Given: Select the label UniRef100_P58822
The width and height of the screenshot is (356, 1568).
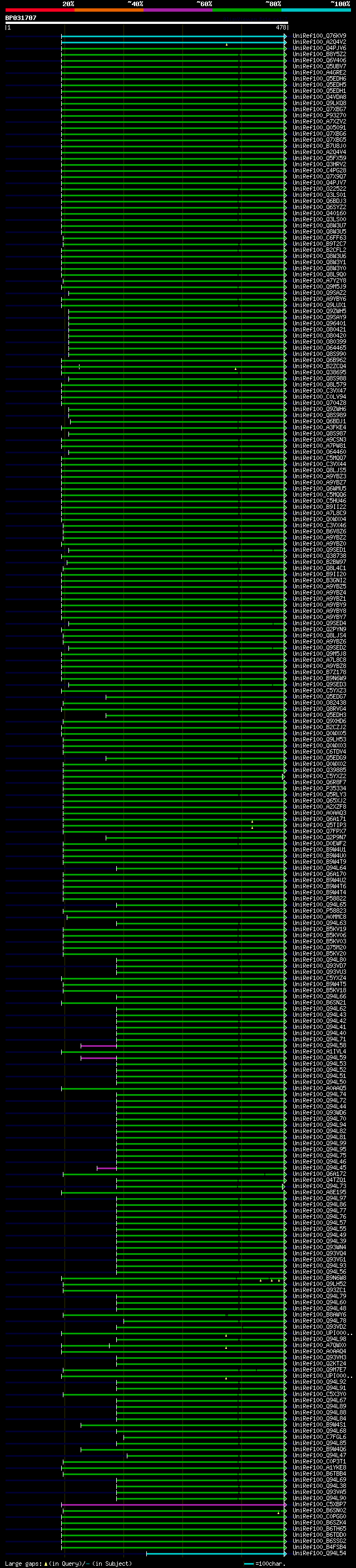Looking at the screenshot, I should 319,899.
